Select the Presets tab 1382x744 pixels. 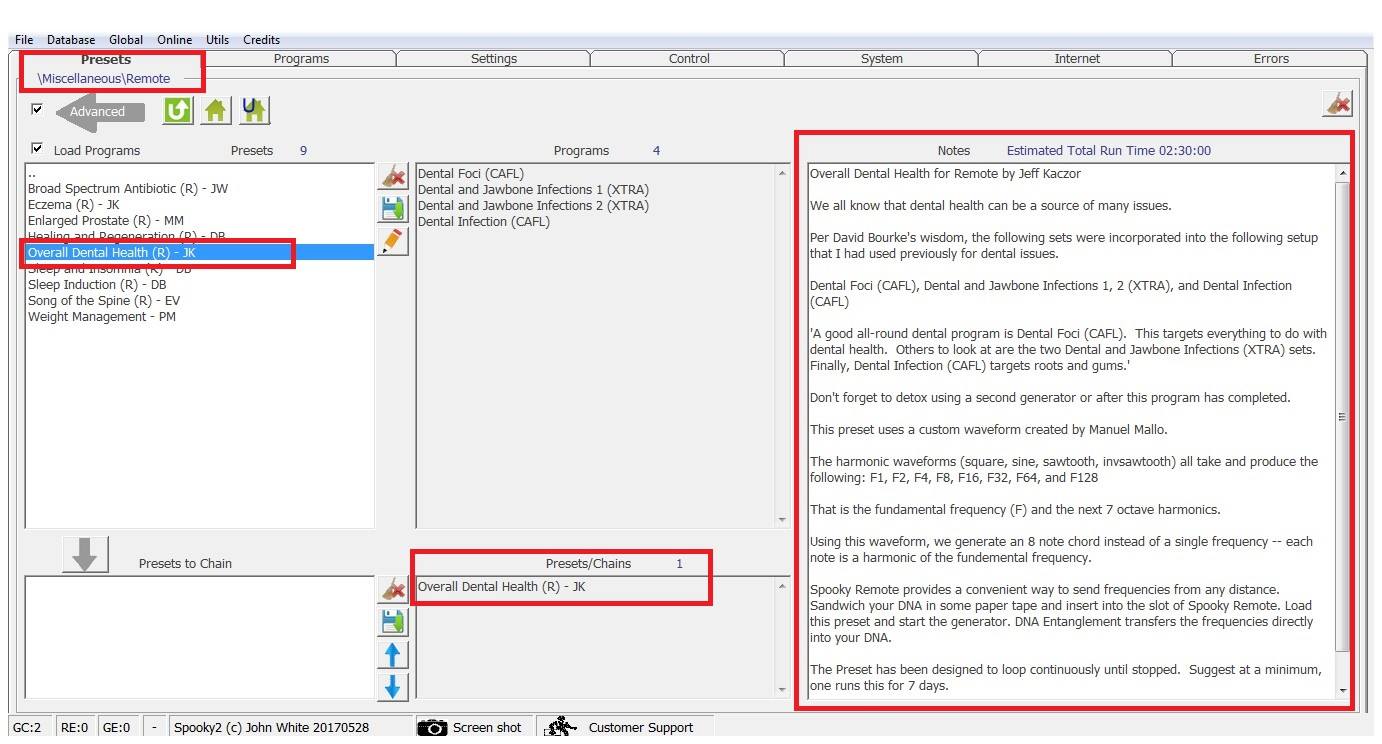coord(106,59)
